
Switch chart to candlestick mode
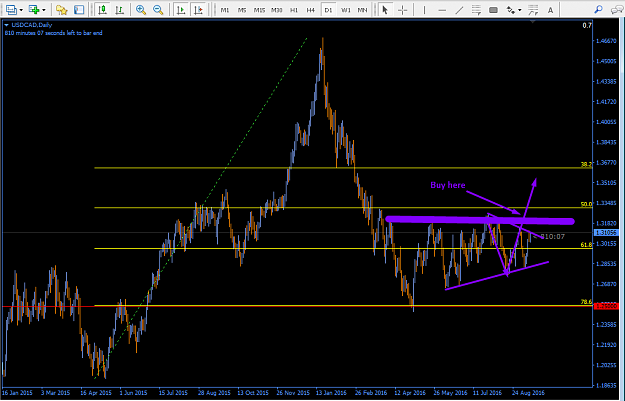(102, 10)
